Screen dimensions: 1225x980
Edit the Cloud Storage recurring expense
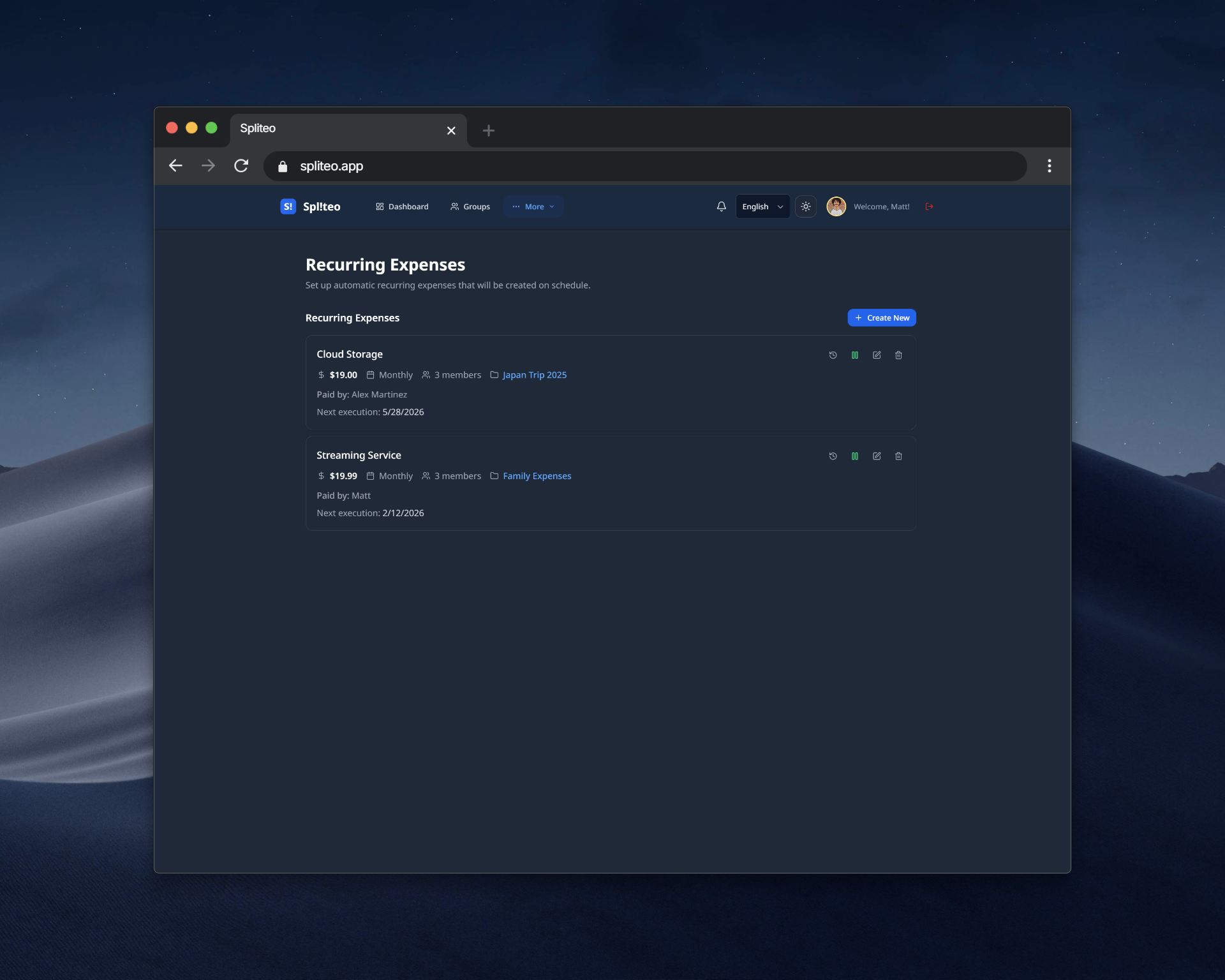pos(877,355)
